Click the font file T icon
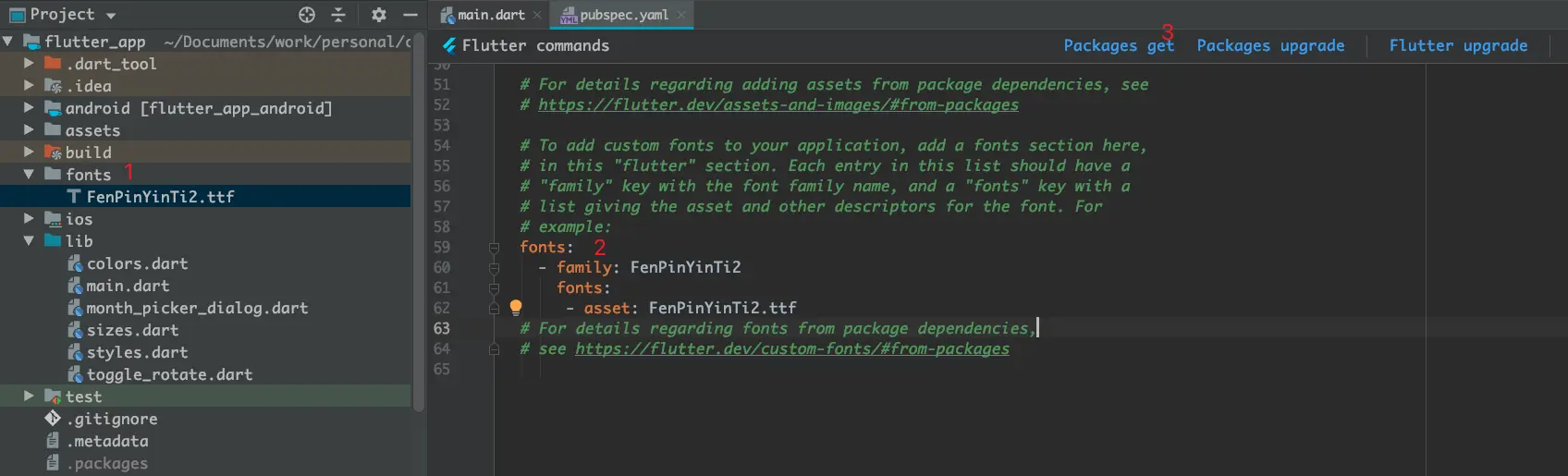The width and height of the screenshot is (1568, 476). [x=74, y=197]
